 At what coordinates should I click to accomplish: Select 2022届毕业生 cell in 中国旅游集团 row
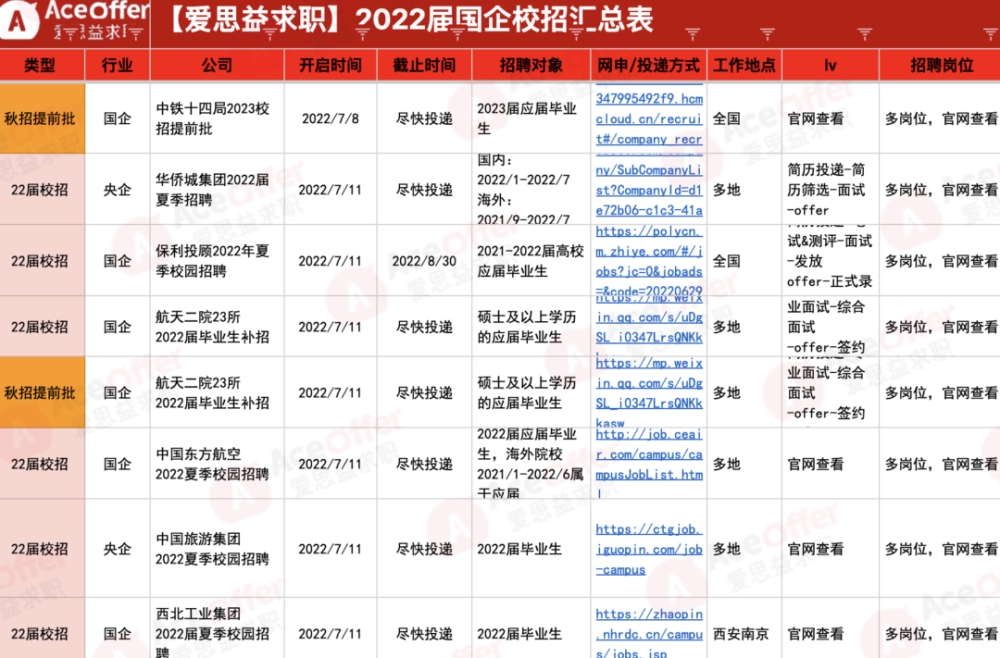[x=531, y=549]
